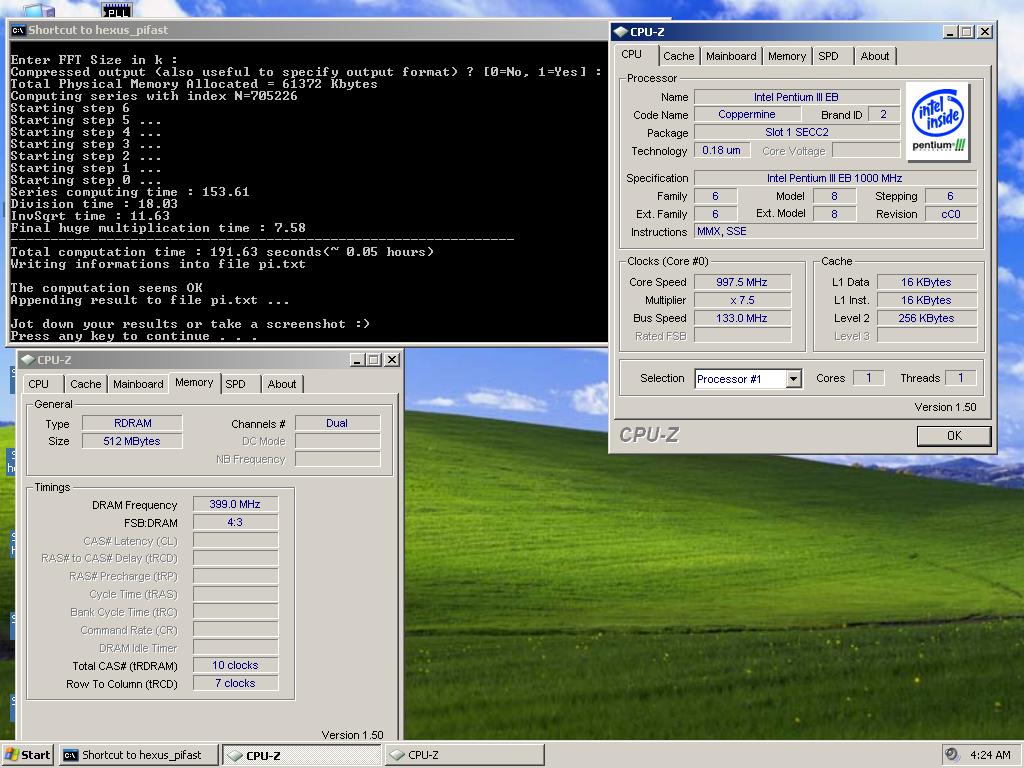The height and width of the screenshot is (768, 1024).
Task: Click the OK button in CPU-Z
Action: click(x=953, y=436)
